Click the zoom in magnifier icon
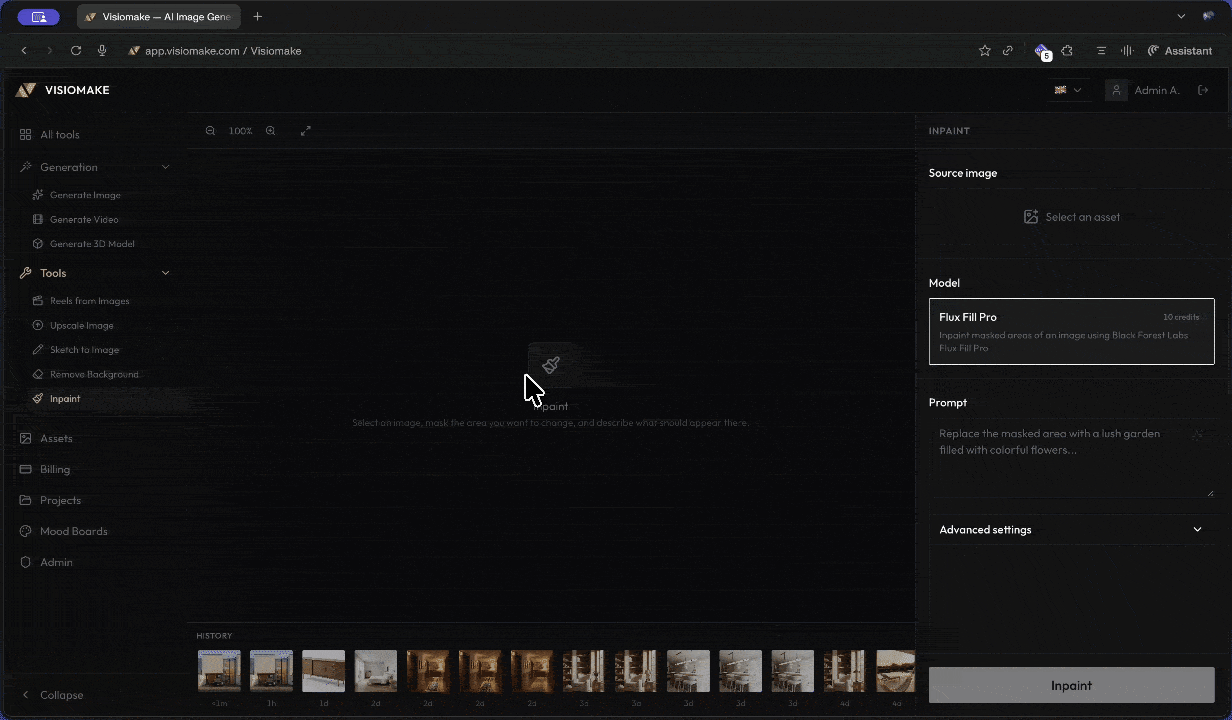This screenshot has height=720, width=1232. pyautogui.click(x=270, y=130)
